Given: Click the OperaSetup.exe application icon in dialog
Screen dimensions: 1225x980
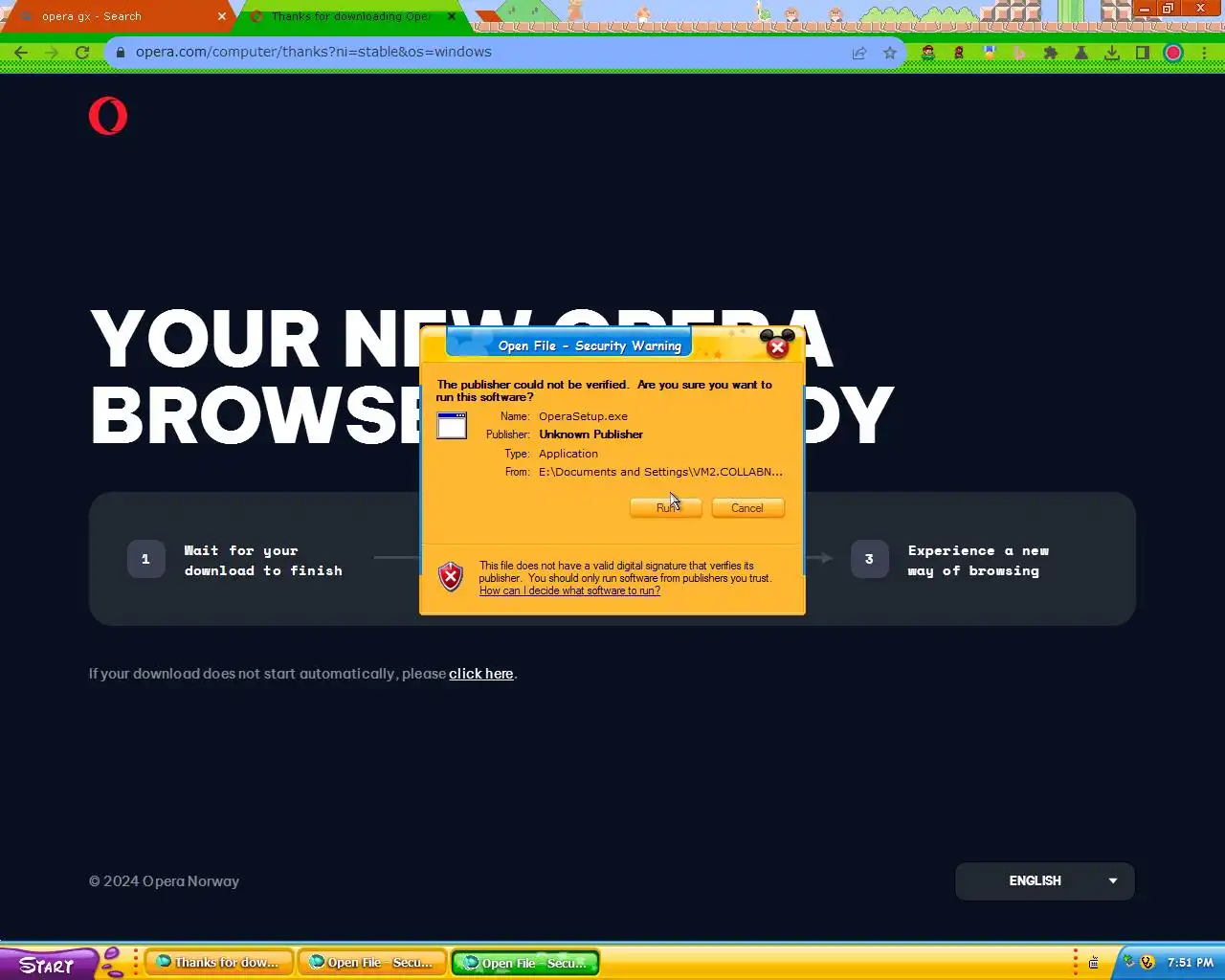Looking at the screenshot, I should [x=452, y=426].
